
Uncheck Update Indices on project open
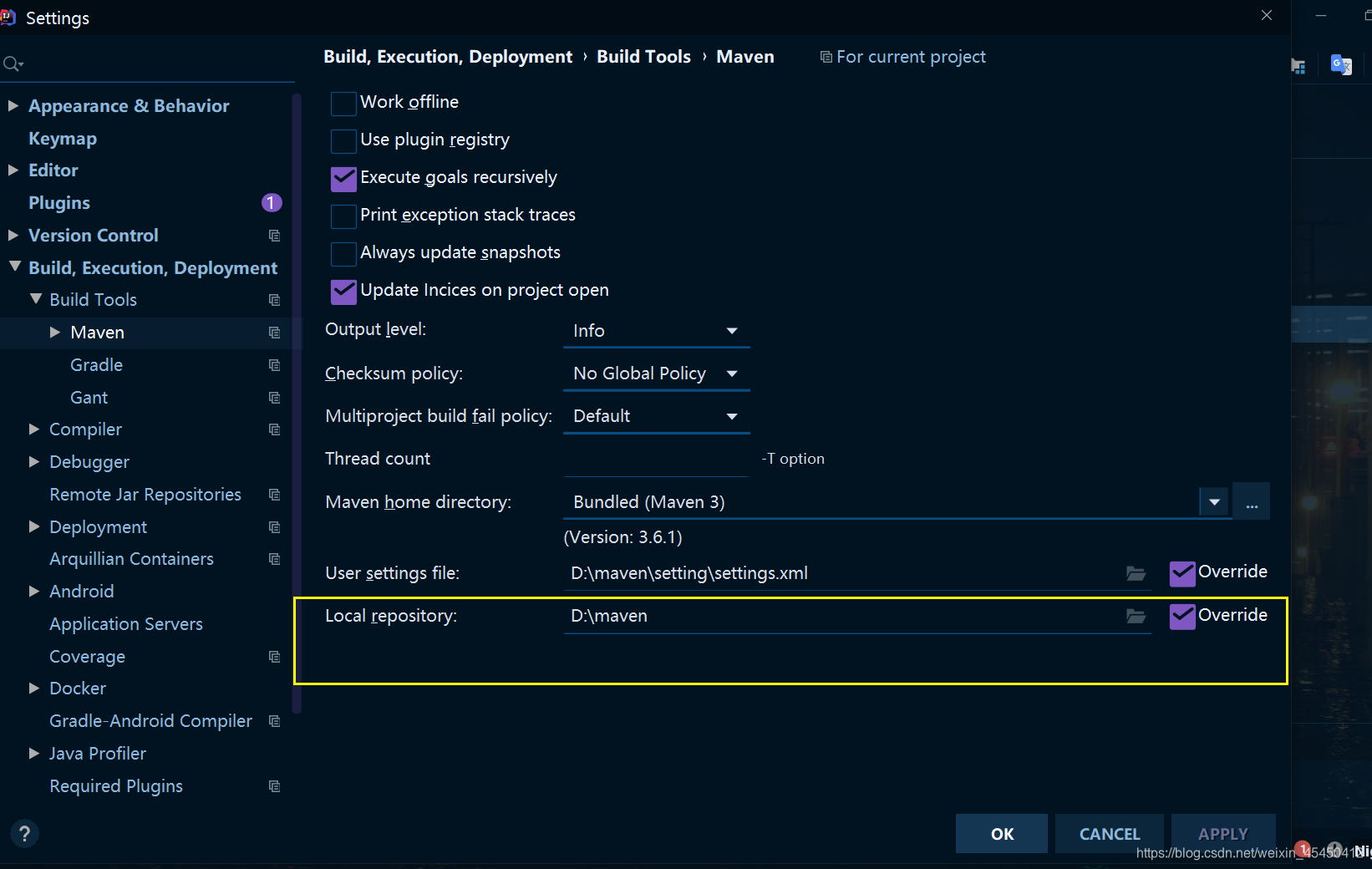click(343, 291)
